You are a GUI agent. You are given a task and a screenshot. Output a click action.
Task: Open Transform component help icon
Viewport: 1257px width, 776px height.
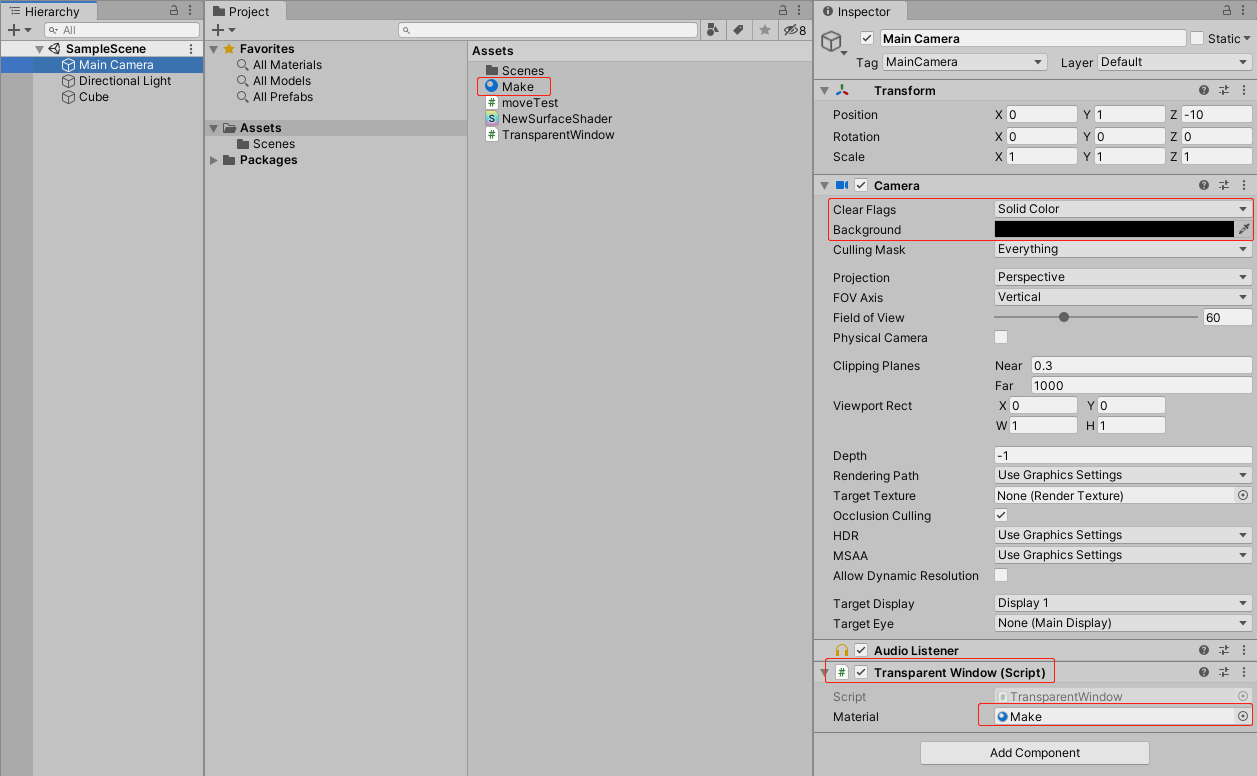click(1204, 90)
